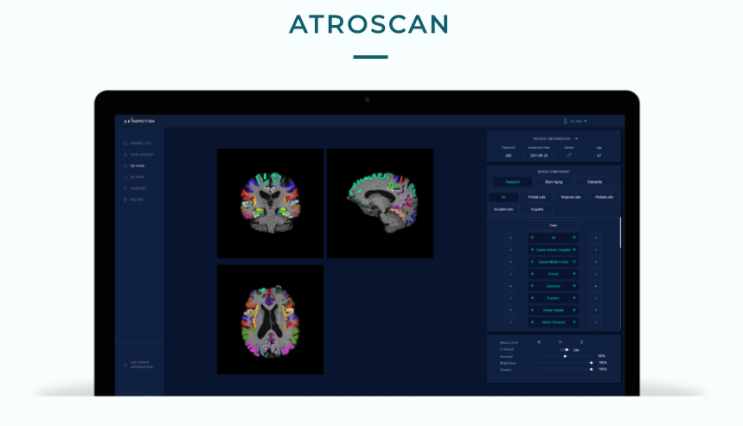Adjust the Opacity slider
743x426 pixels.
coord(565,370)
